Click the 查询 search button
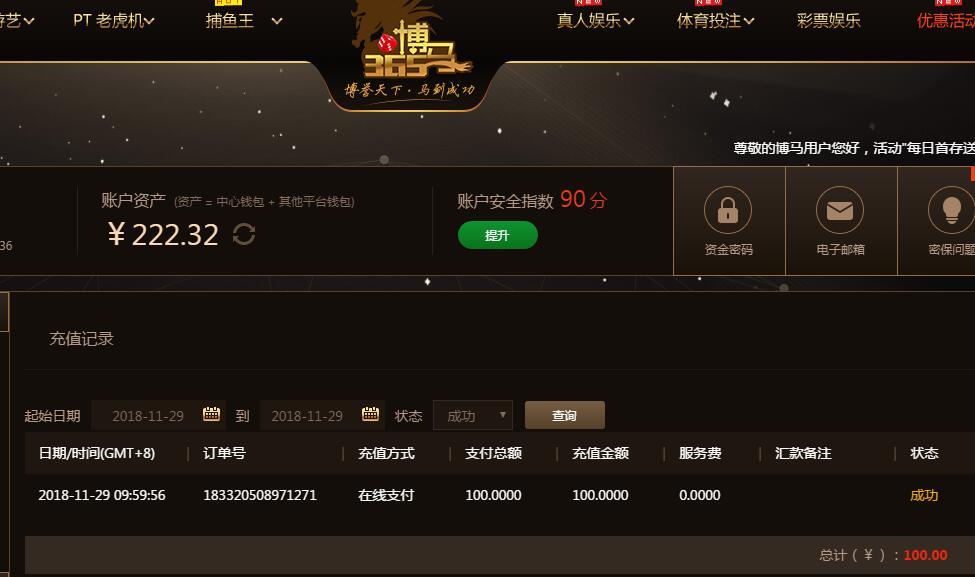 coord(565,415)
